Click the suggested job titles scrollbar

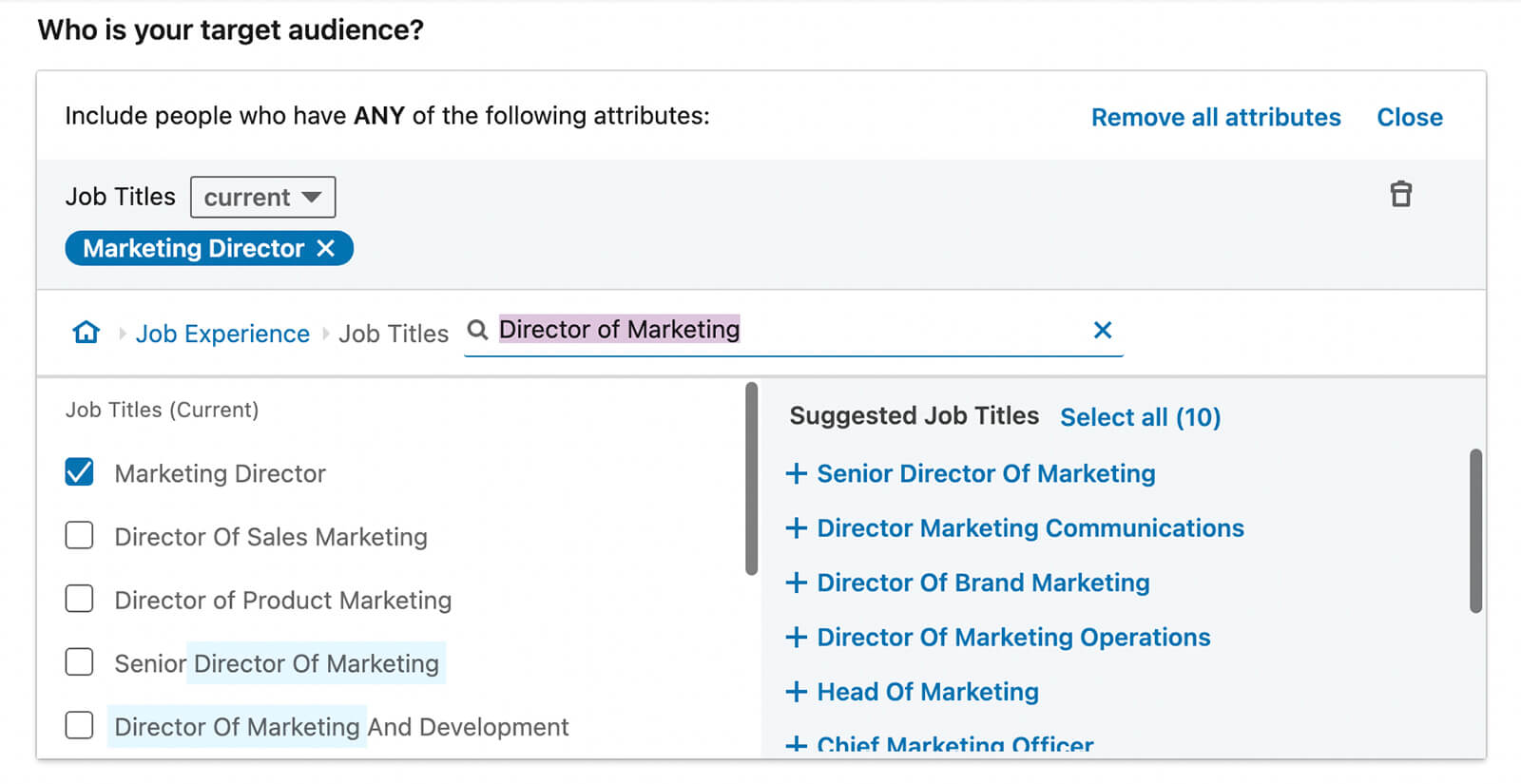[1475, 531]
